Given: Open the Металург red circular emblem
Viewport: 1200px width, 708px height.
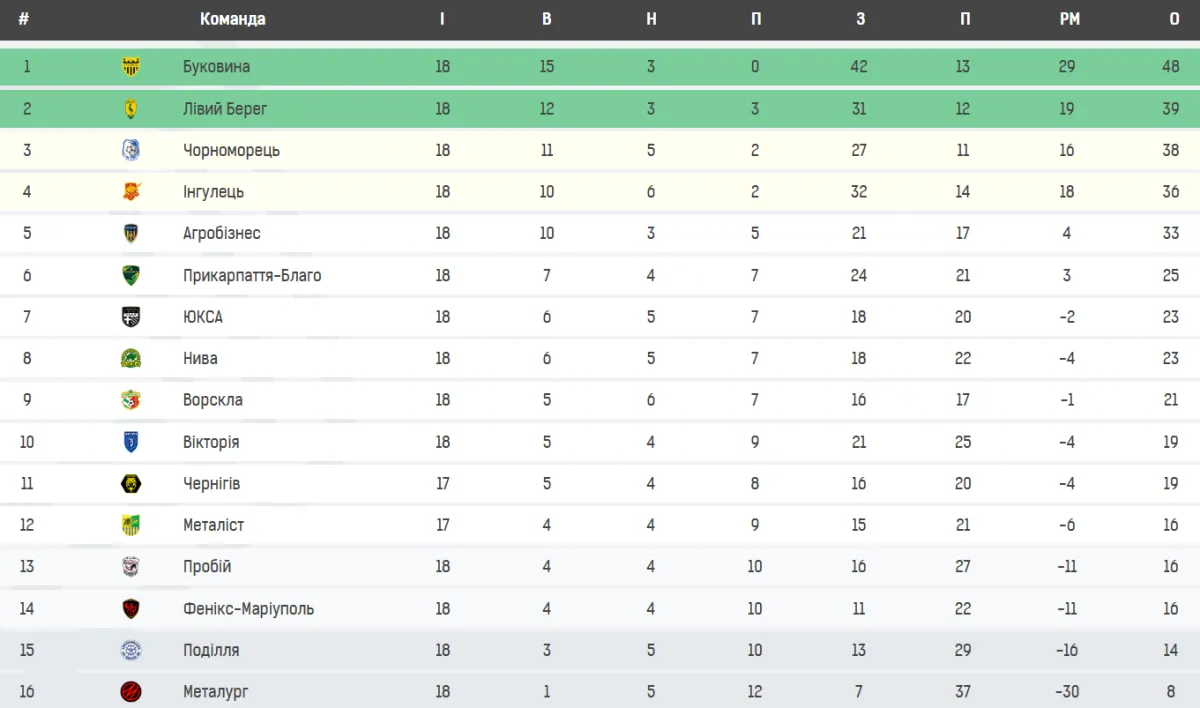Looking at the screenshot, I should point(131,692).
